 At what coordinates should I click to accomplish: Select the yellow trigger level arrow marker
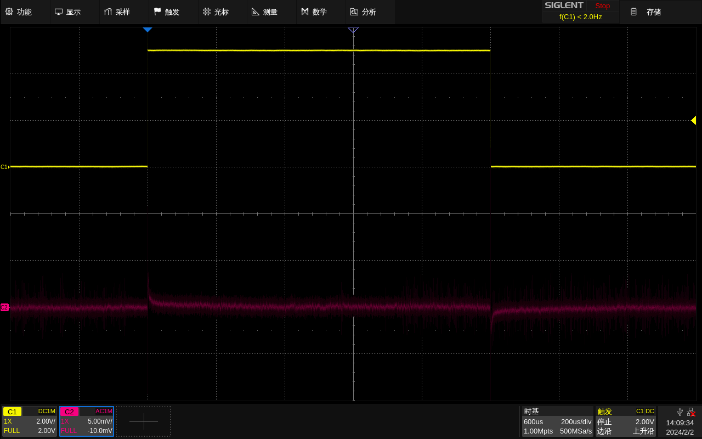[693, 121]
